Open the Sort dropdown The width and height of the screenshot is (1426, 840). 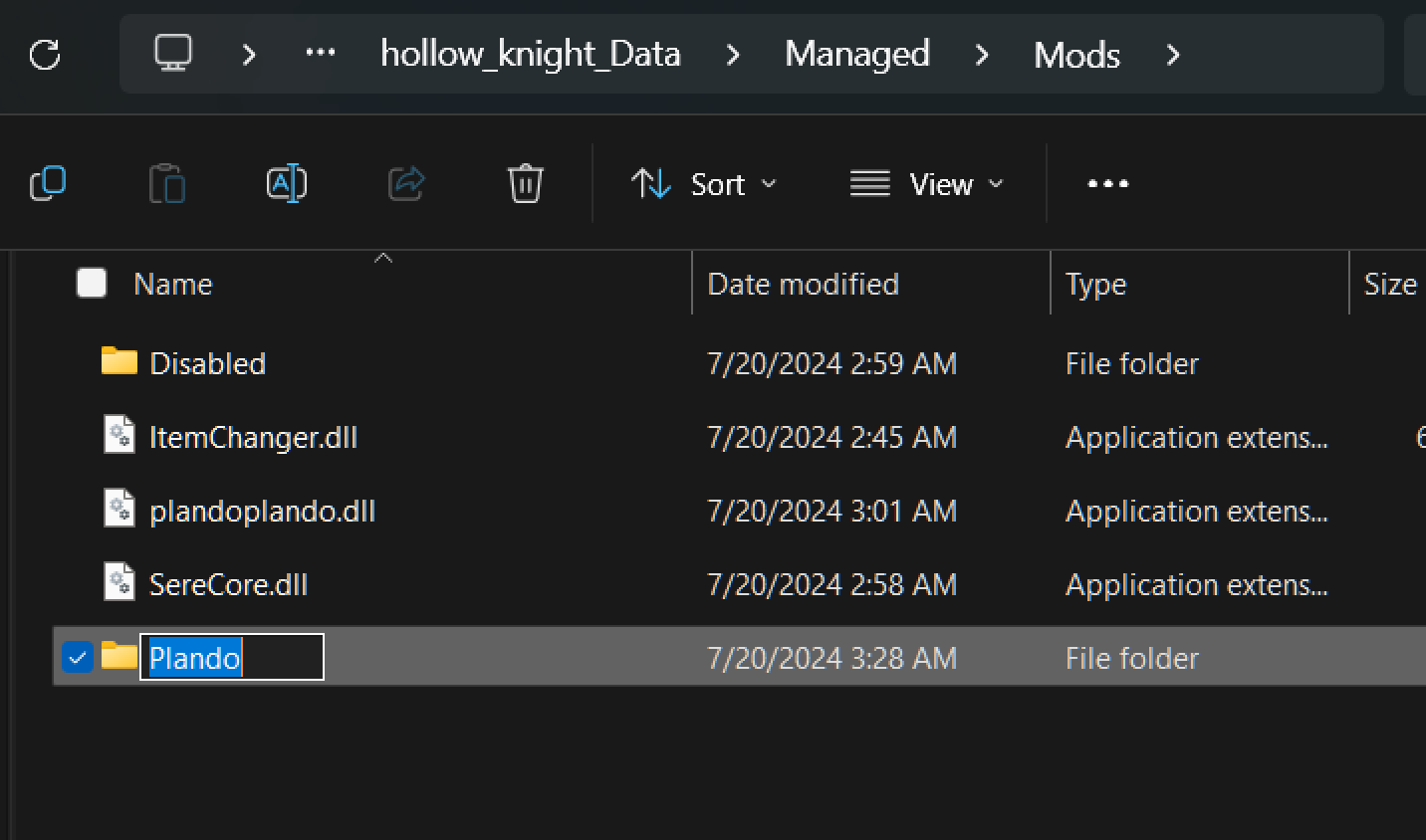coord(704,184)
